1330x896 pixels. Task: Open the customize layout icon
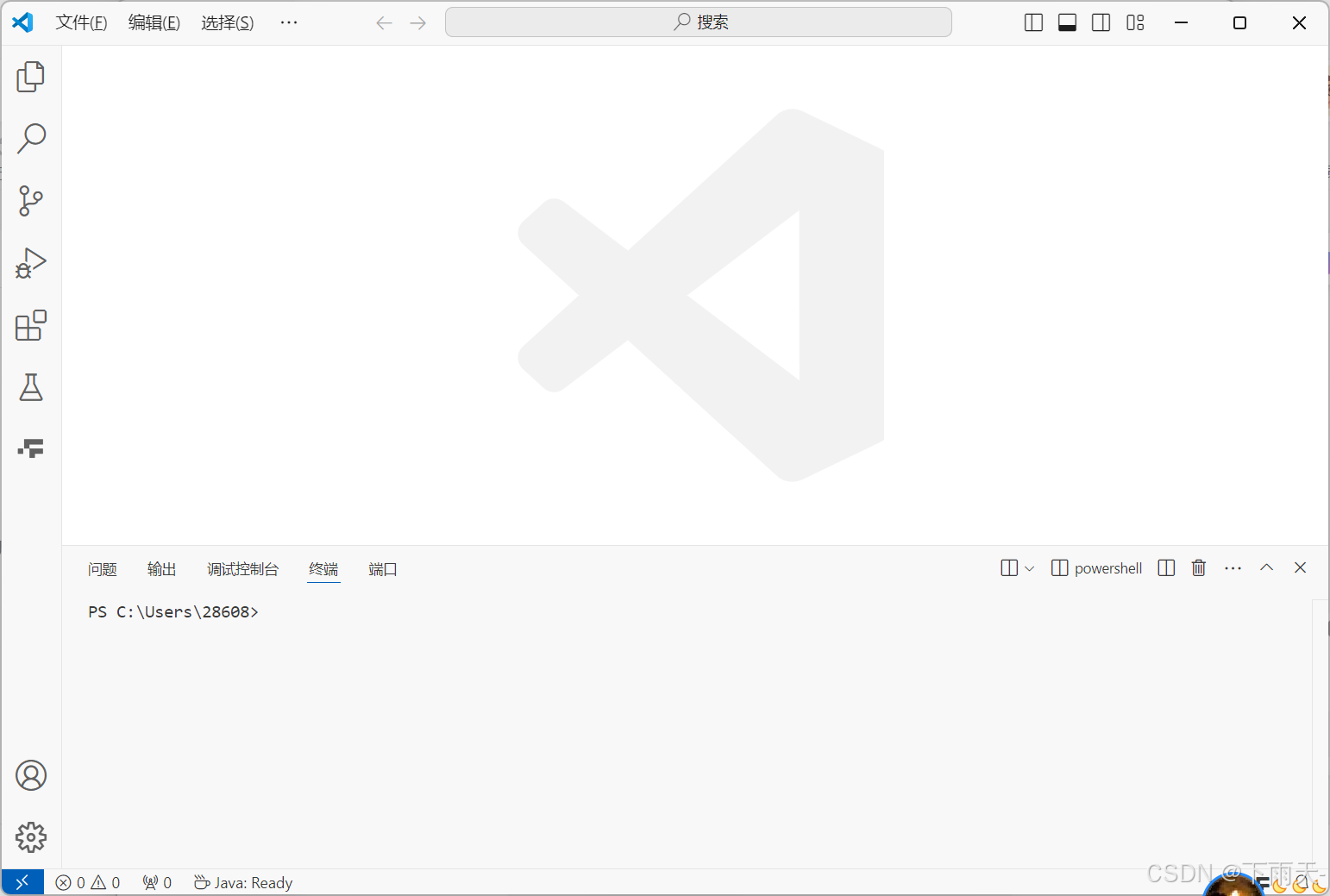click(1135, 22)
